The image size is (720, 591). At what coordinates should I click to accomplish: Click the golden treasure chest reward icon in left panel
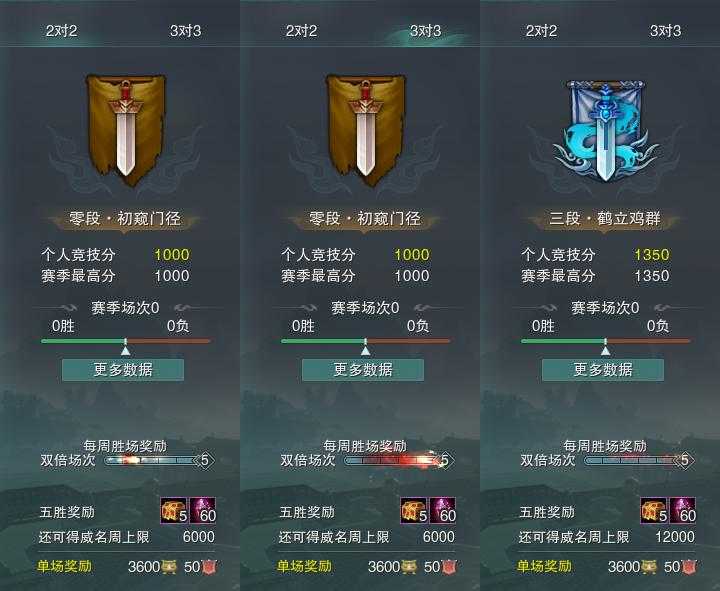click(x=174, y=510)
